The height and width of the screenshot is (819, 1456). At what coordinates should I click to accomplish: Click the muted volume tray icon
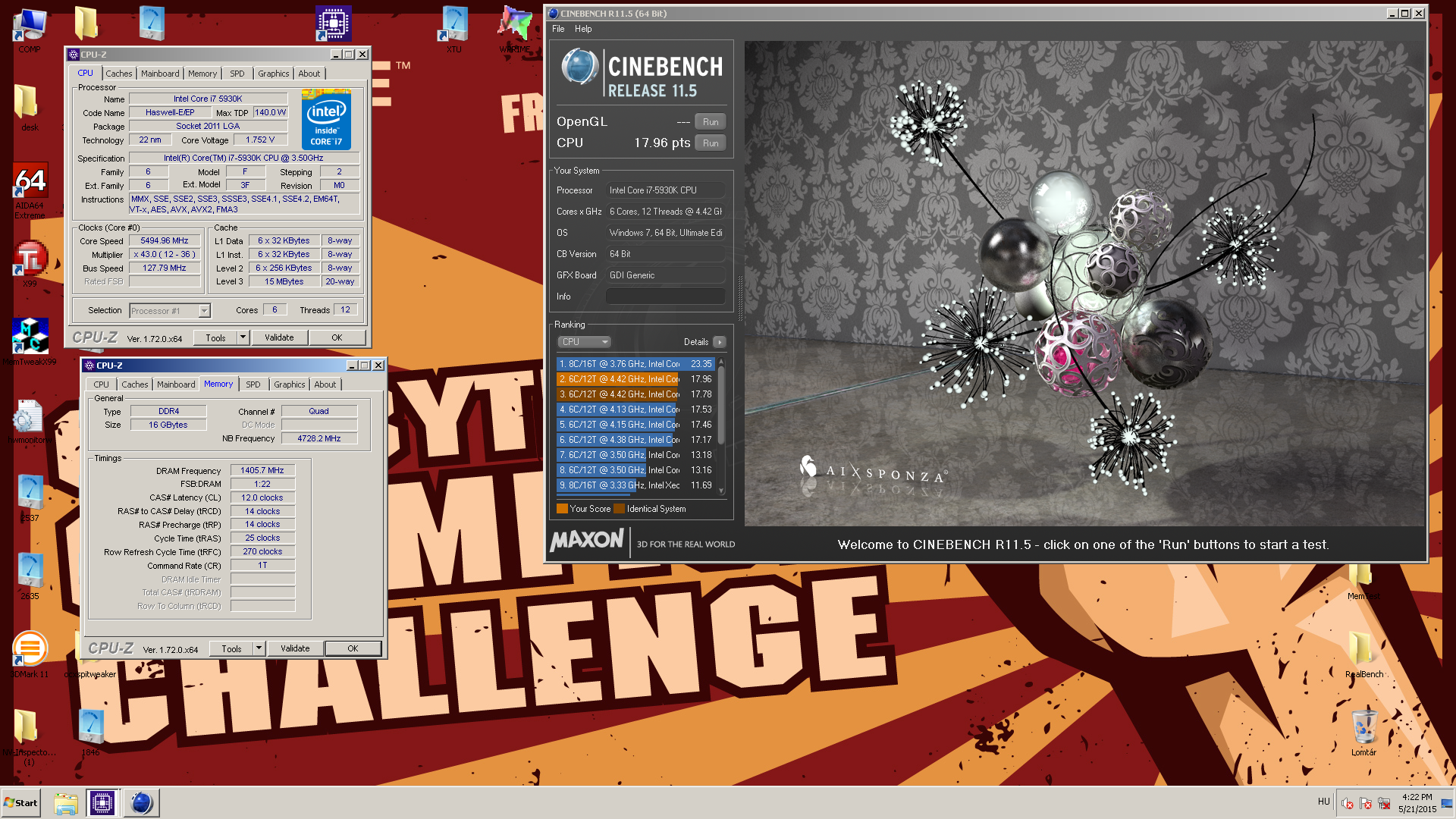click(x=1348, y=803)
